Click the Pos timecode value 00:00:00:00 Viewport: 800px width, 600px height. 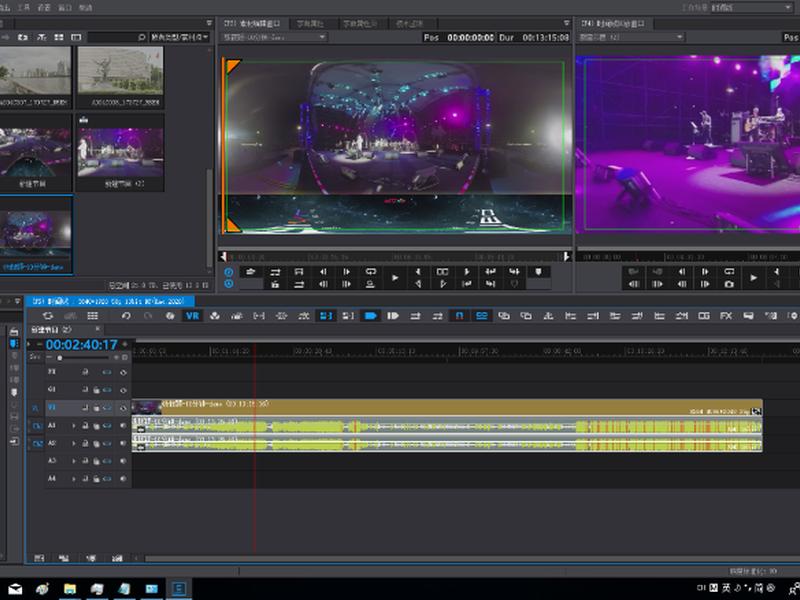click(470, 37)
